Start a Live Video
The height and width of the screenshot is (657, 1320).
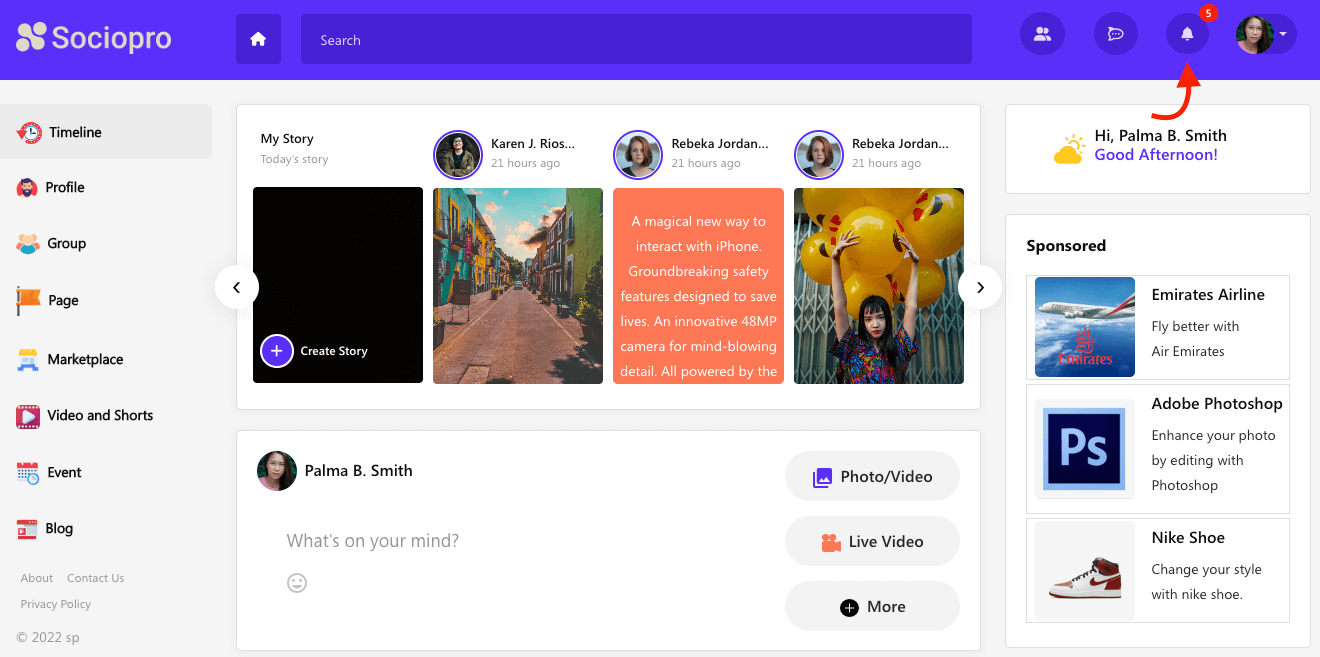[x=872, y=542]
